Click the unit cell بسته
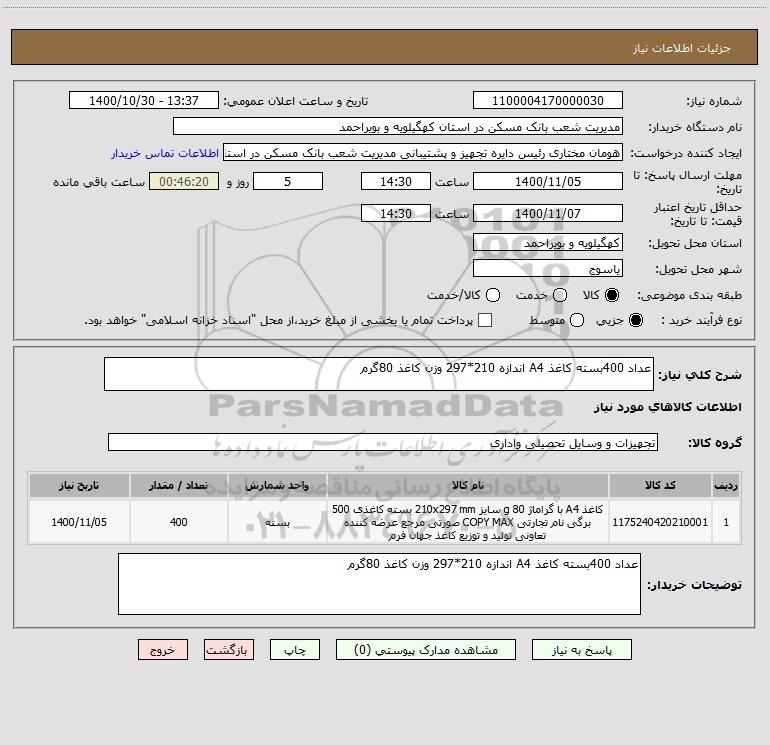770x745 pixels. [277, 522]
